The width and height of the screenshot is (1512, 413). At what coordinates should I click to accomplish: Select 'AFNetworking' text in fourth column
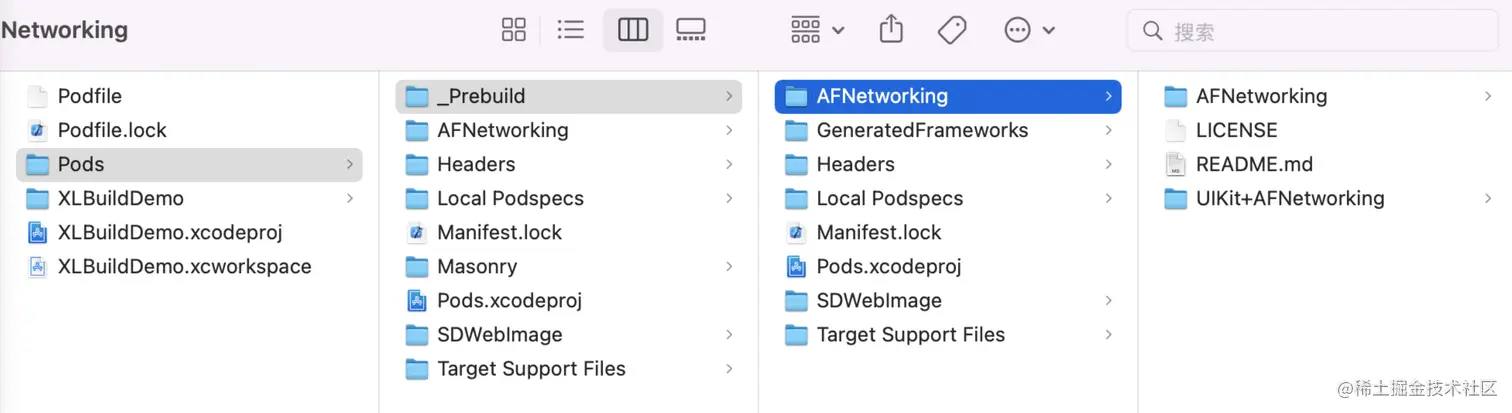[1262, 96]
